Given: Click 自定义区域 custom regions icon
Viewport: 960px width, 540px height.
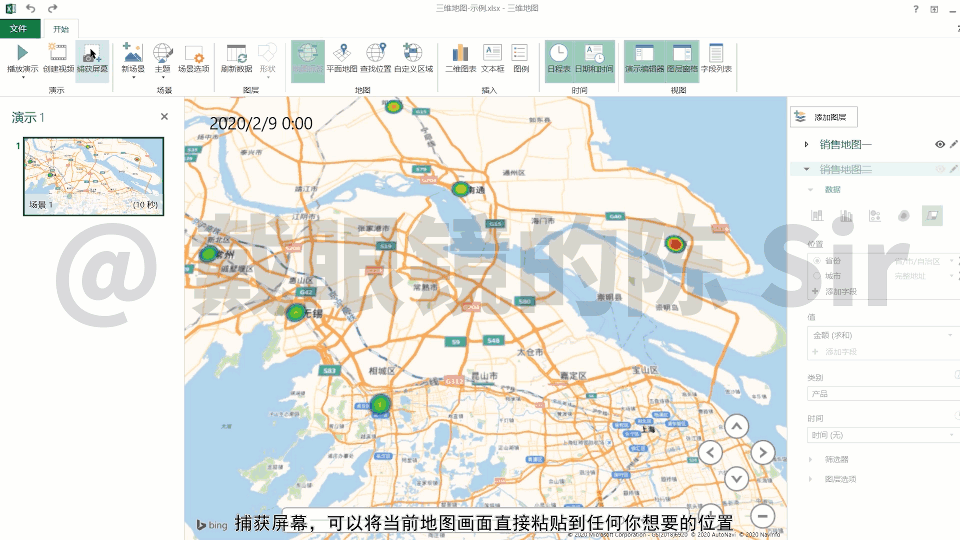Looking at the screenshot, I should pyautogui.click(x=413, y=53).
